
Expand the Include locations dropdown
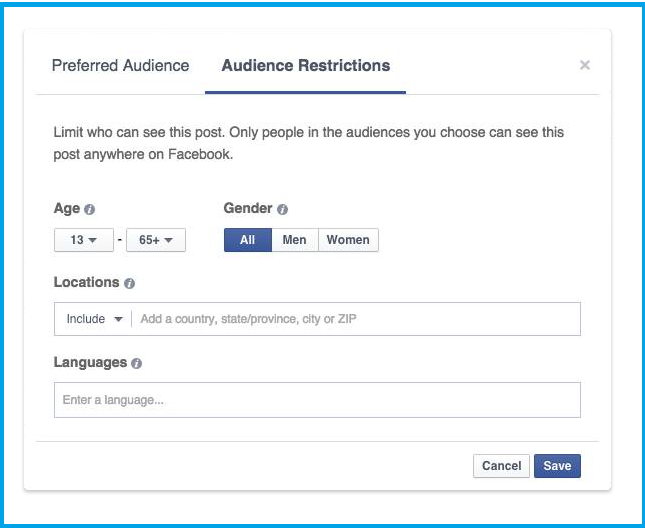tap(94, 319)
